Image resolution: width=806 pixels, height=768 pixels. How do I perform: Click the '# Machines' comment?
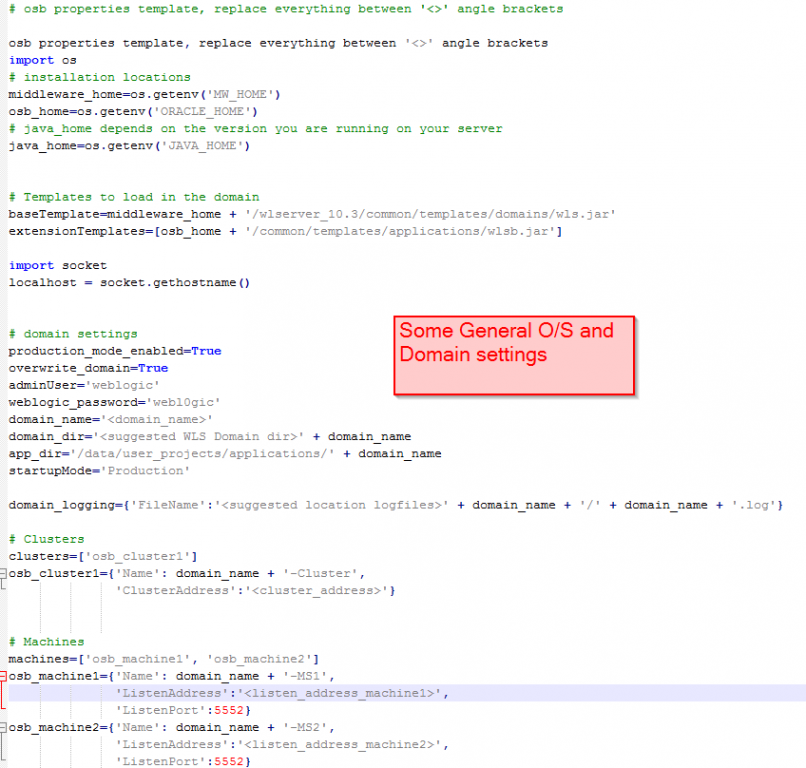click(46, 642)
